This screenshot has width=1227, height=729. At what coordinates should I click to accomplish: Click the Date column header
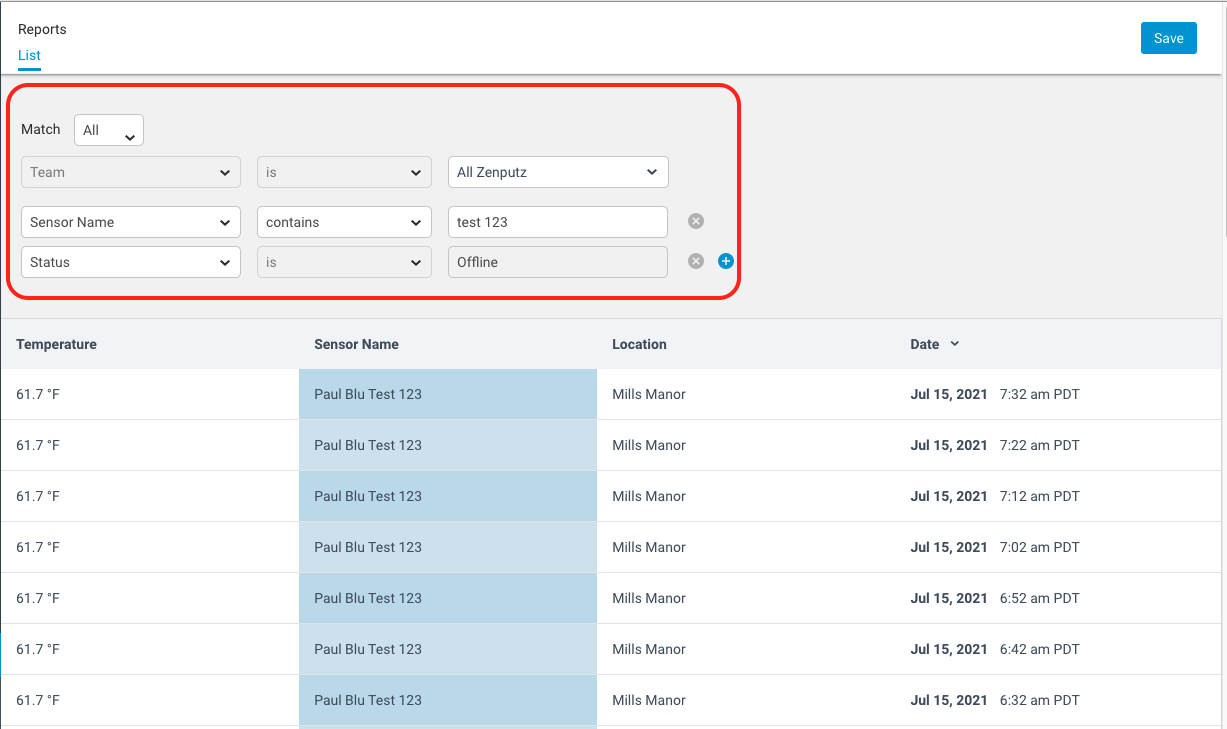925,344
